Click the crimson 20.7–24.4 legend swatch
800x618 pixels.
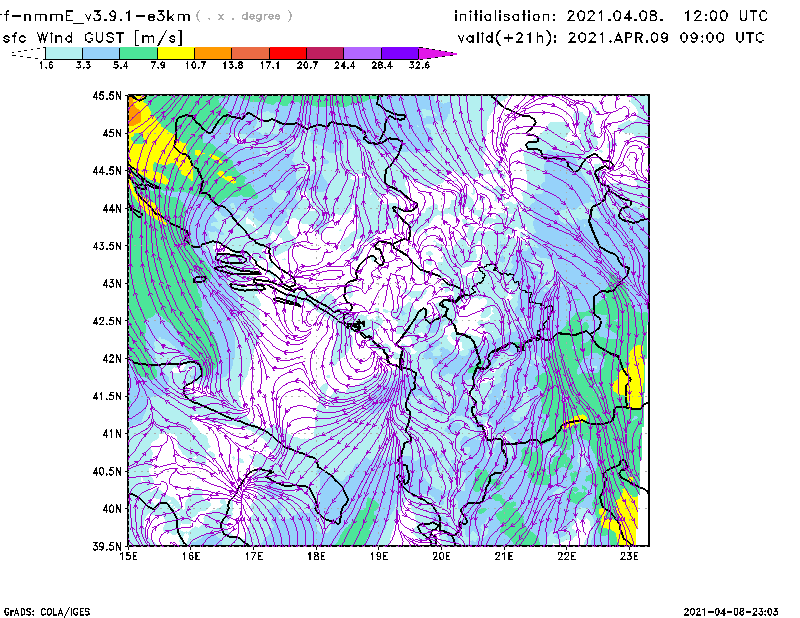(325, 53)
